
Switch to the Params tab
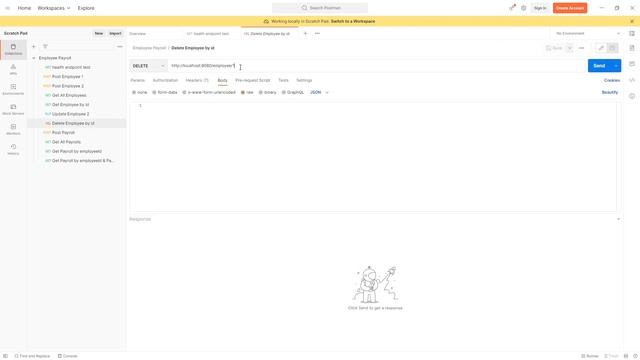coord(138,80)
